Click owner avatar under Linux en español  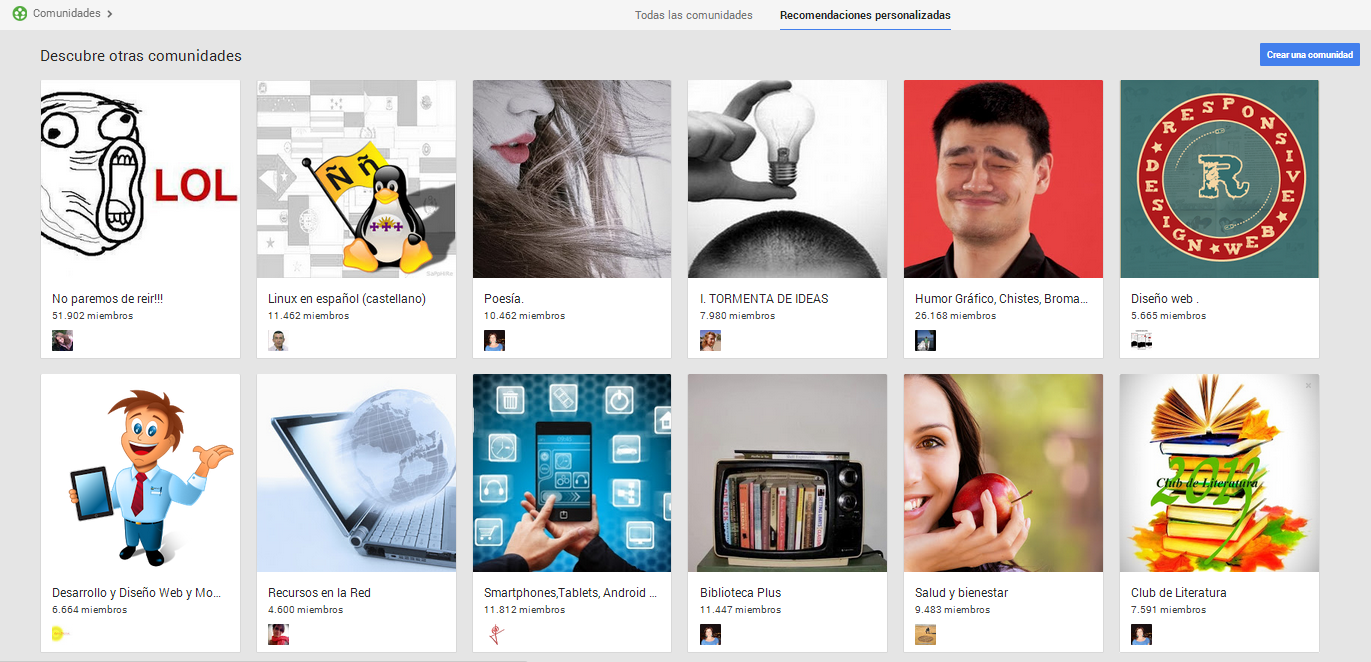(x=278, y=341)
